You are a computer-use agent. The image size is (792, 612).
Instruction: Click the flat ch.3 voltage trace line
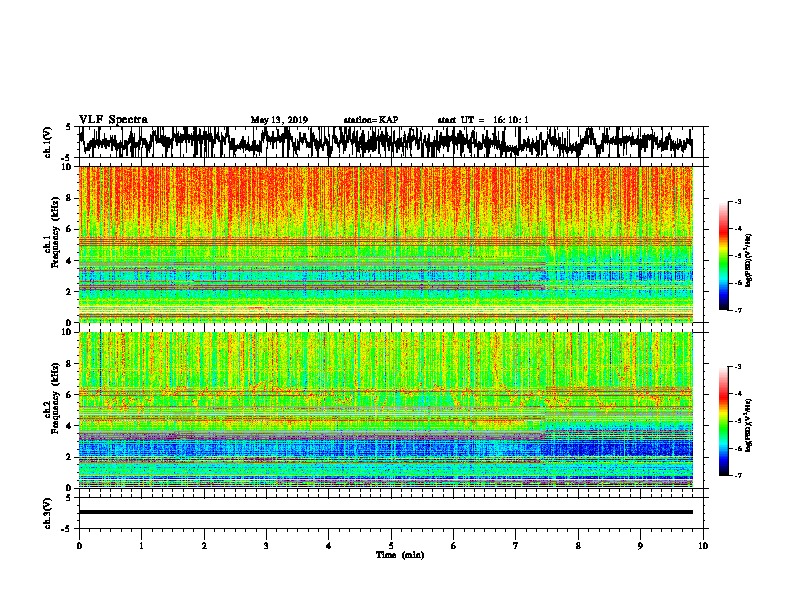(x=385, y=512)
